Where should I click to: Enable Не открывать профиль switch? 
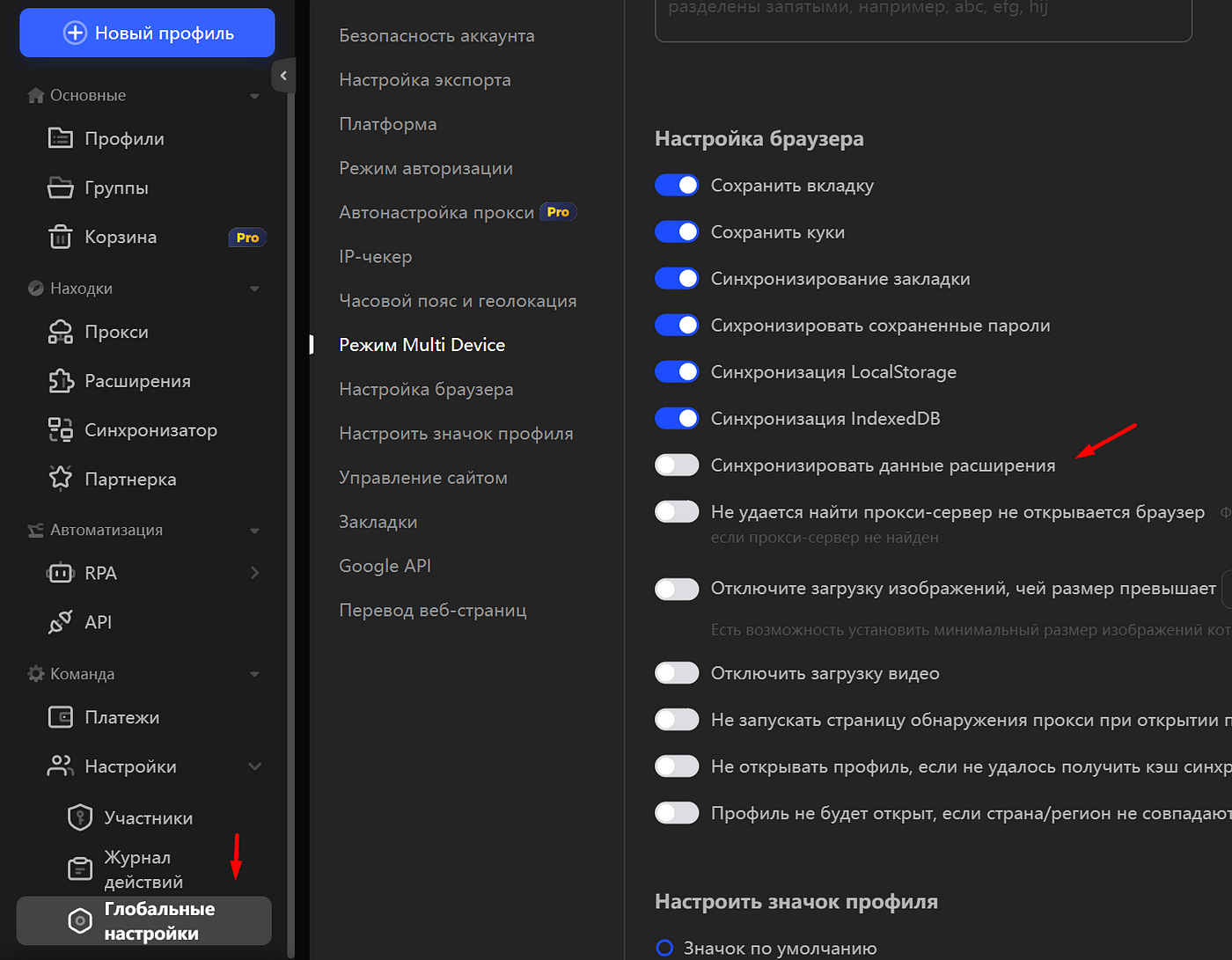tap(677, 766)
